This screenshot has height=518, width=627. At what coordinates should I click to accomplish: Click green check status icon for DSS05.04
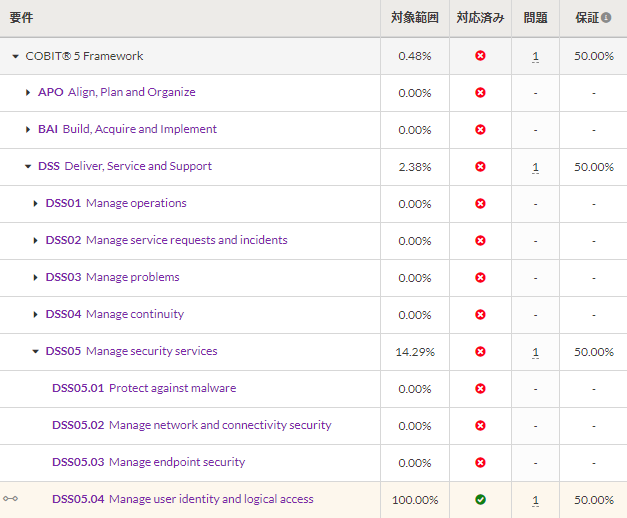coord(480,499)
